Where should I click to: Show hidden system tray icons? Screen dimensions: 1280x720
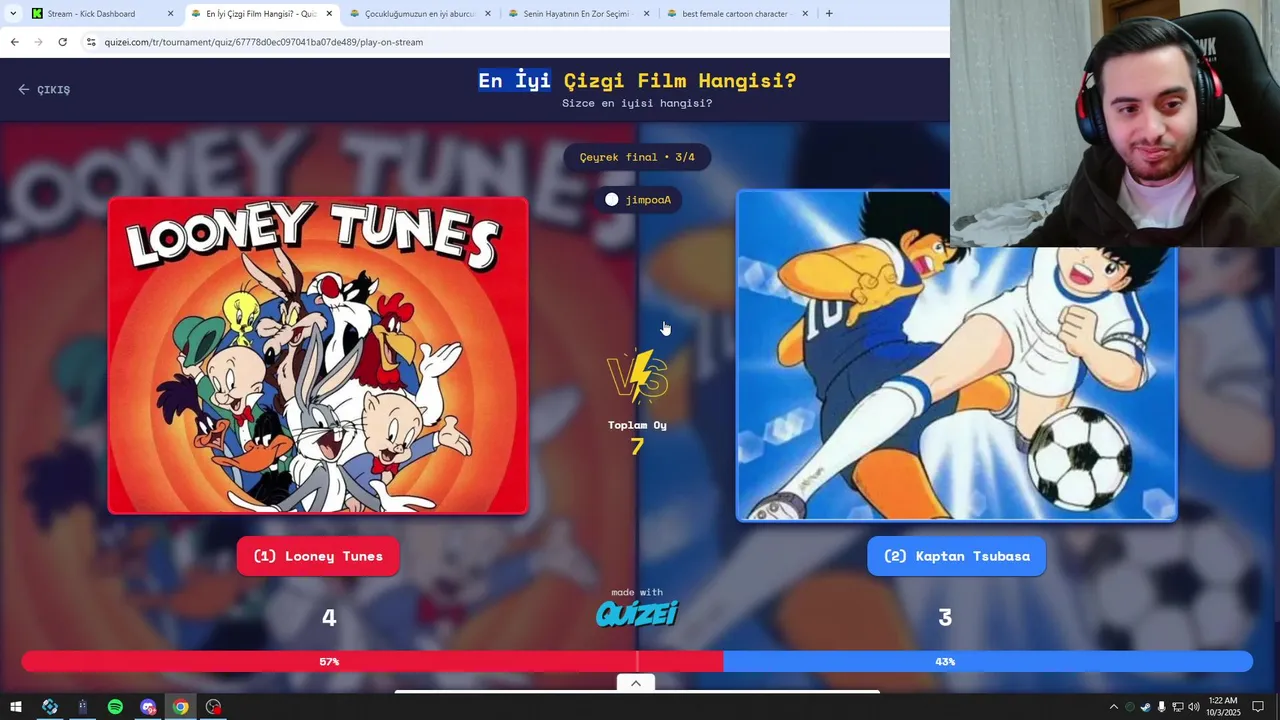pos(1113,707)
